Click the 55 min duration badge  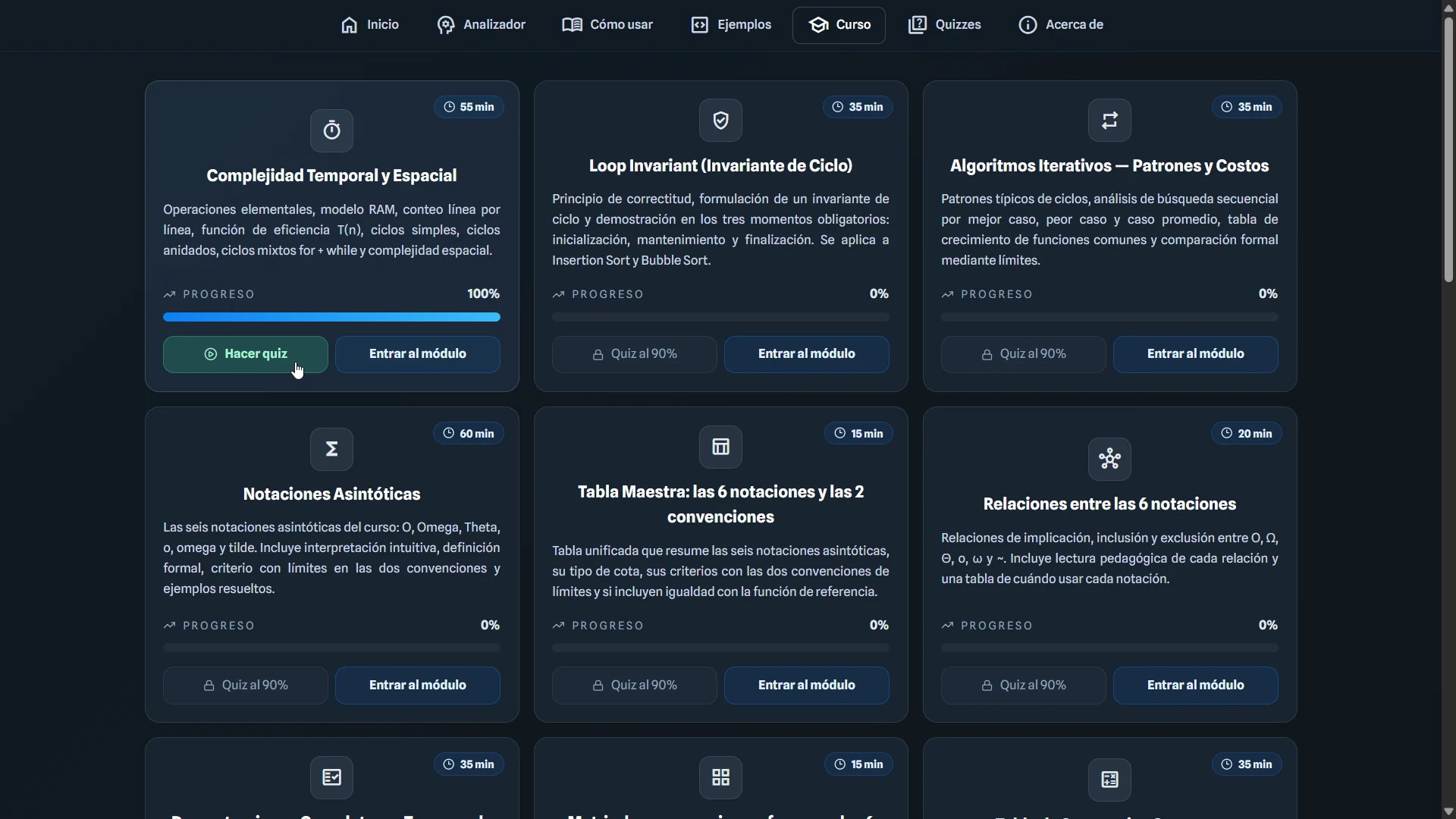469,107
